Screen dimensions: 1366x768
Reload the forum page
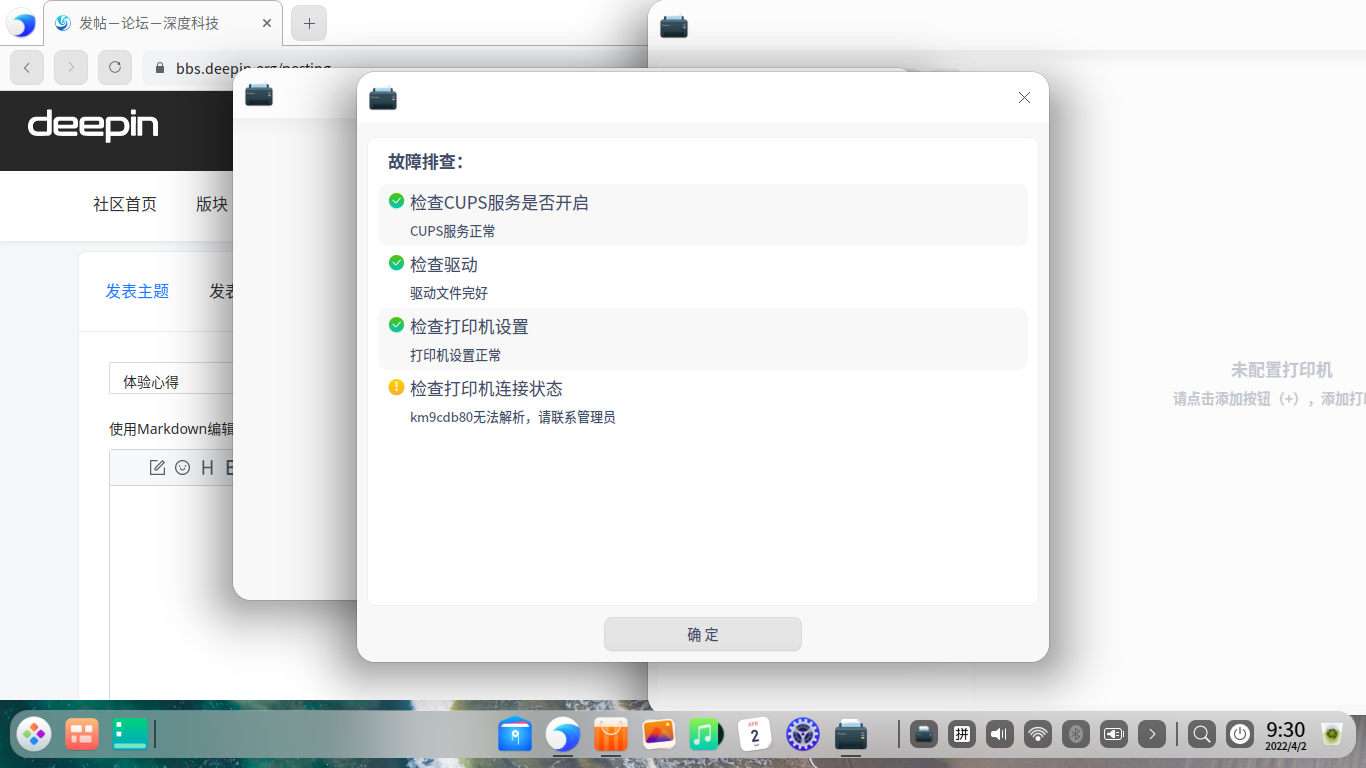[114, 67]
